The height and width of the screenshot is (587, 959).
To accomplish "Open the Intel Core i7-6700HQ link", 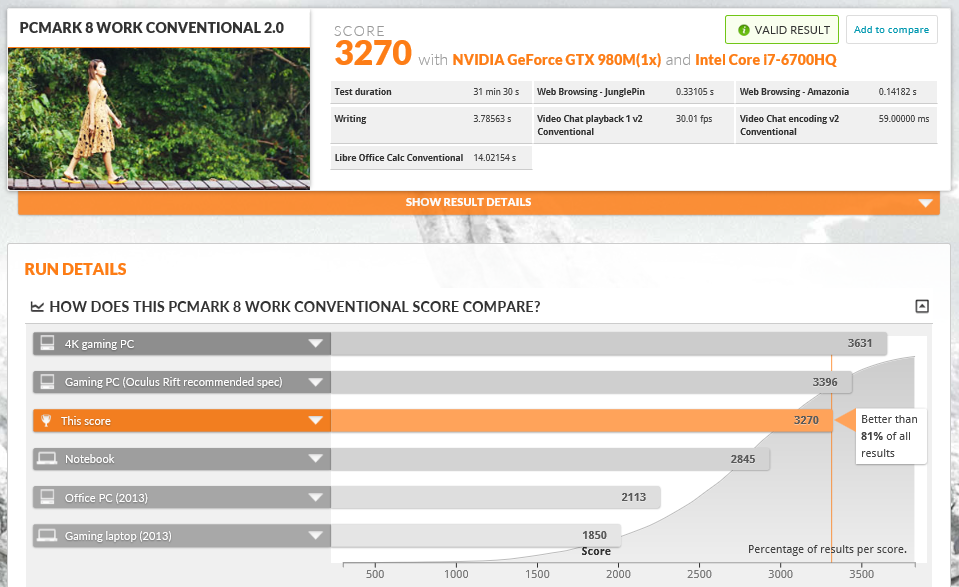I will (766, 60).
